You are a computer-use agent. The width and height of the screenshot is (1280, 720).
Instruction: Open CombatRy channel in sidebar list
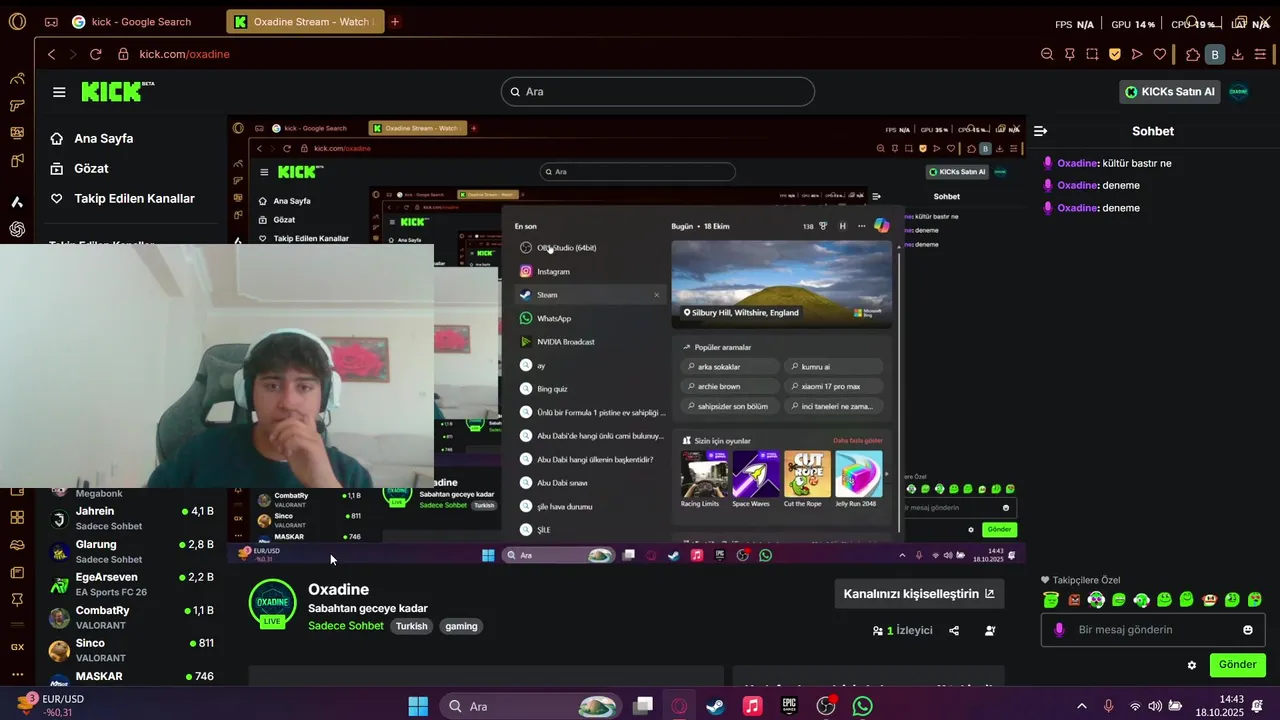132,617
